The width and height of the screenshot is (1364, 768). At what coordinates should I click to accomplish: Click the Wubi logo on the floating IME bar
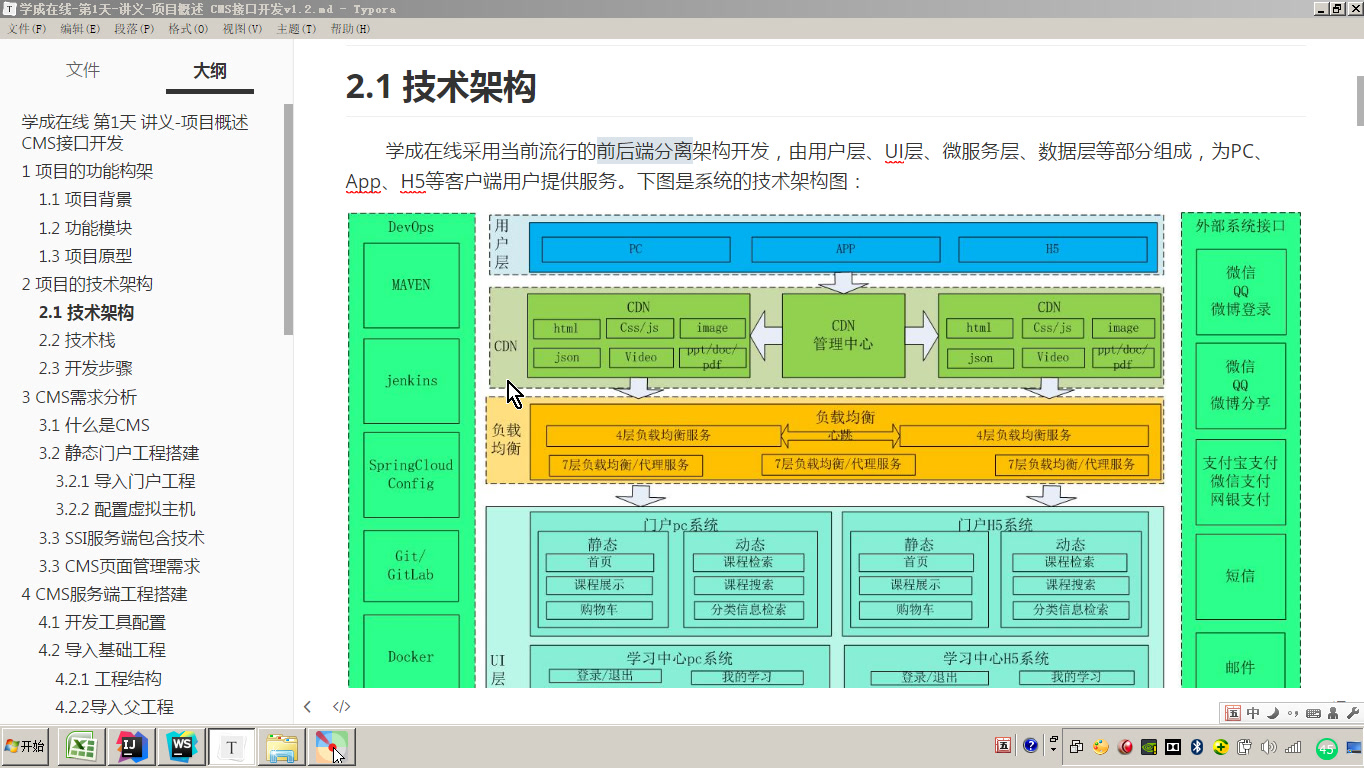click(1234, 713)
